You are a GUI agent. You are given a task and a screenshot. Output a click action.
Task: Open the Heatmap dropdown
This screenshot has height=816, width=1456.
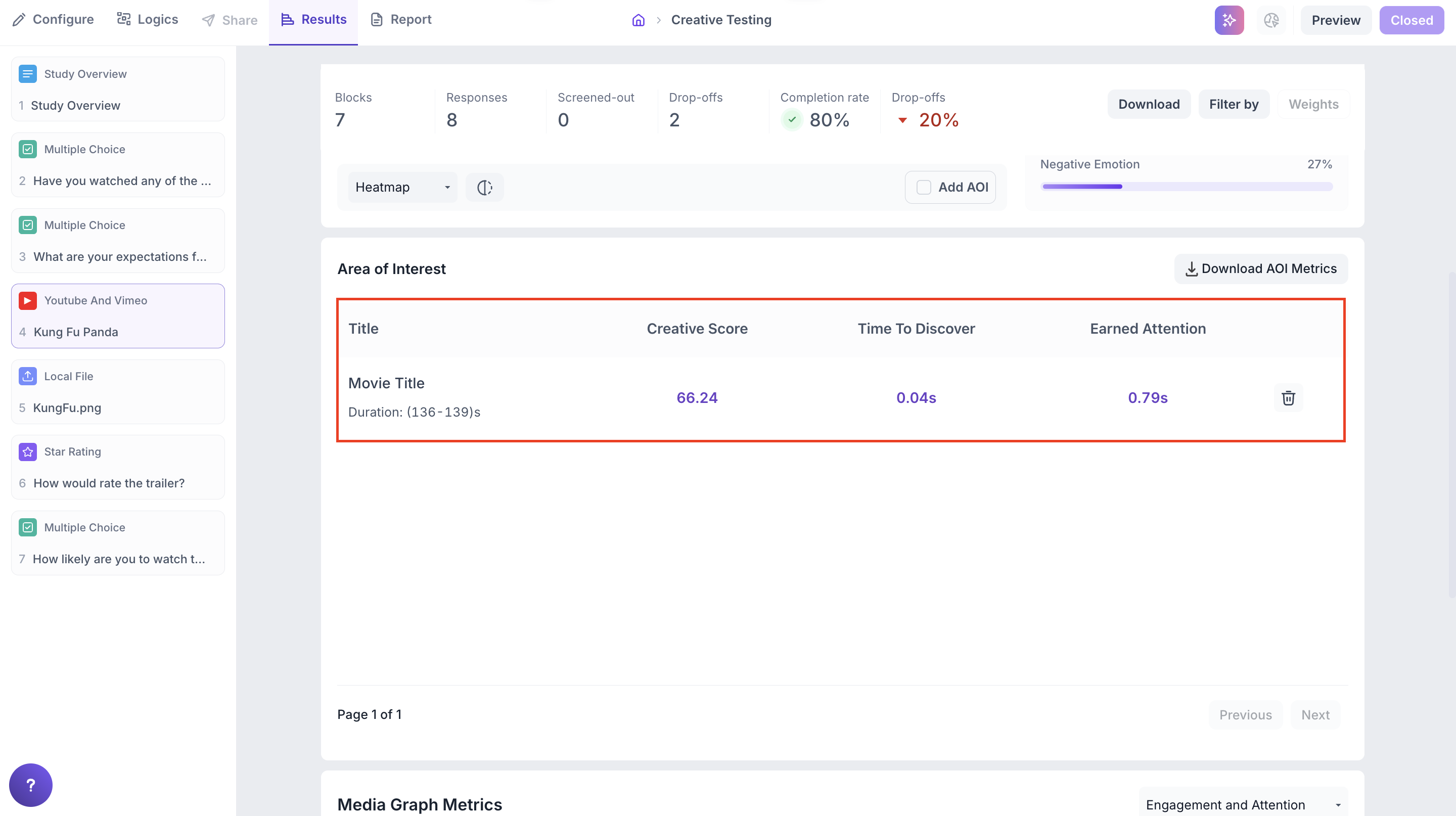402,187
